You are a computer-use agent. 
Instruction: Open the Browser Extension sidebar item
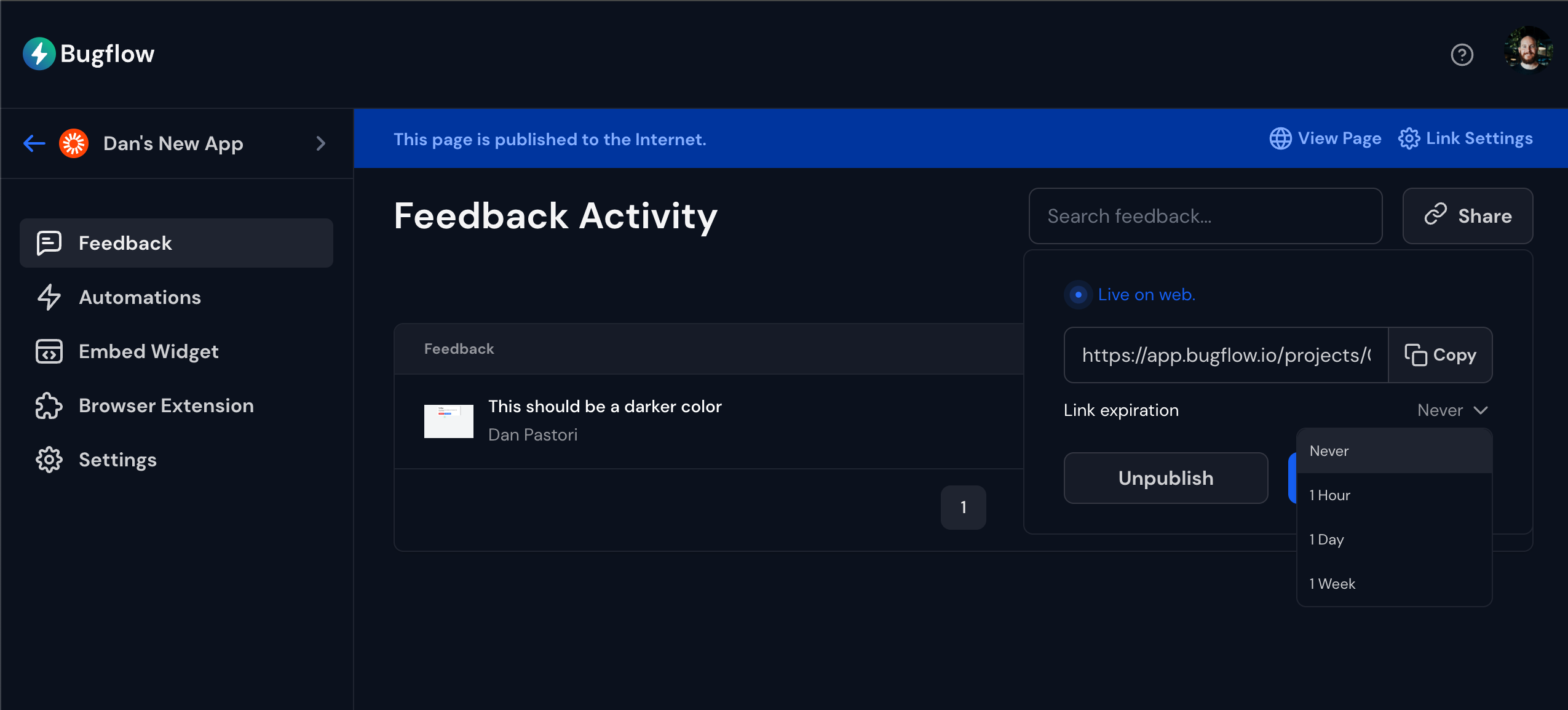(x=176, y=405)
